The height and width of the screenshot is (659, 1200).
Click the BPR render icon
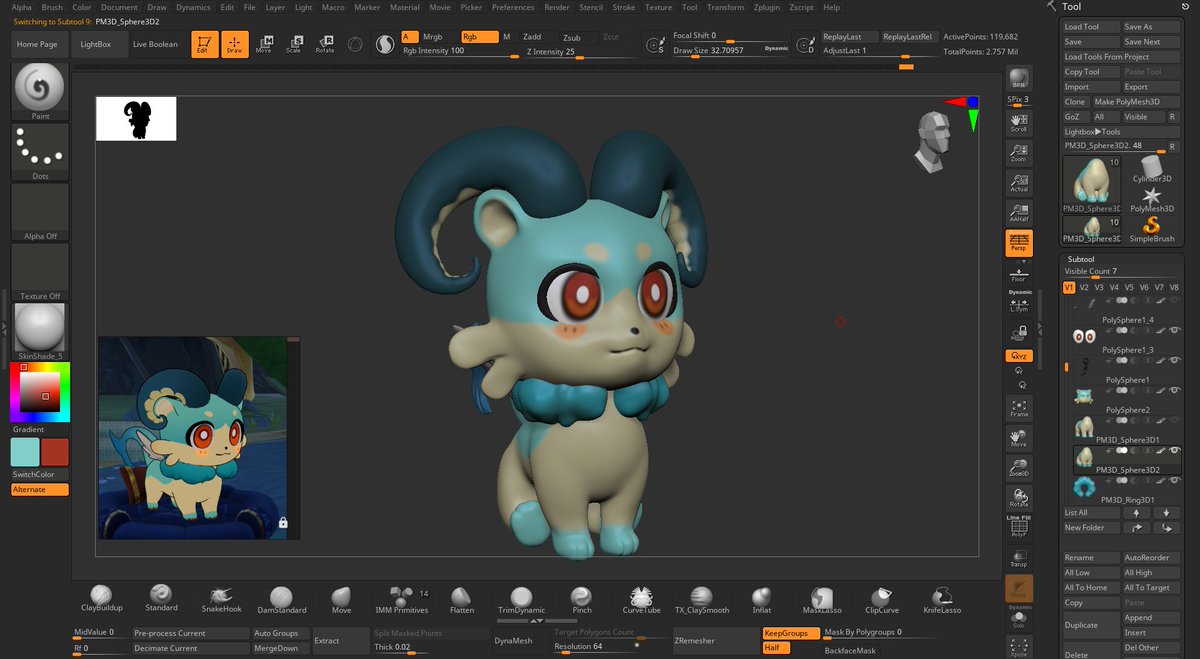click(1019, 80)
